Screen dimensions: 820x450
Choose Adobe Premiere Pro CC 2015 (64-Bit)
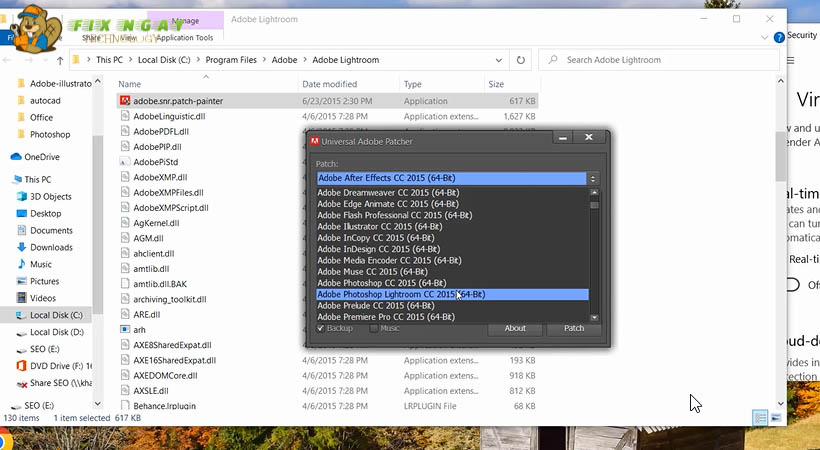[452, 317]
